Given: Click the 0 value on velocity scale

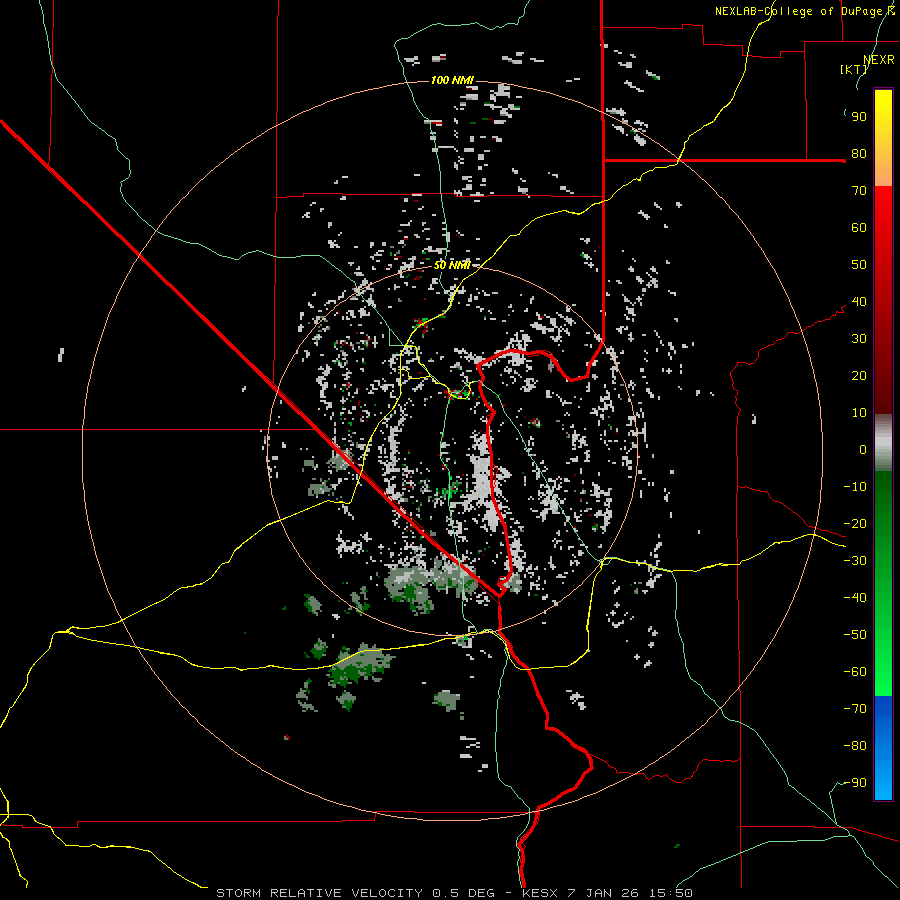Looking at the screenshot, I should coord(863,450).
